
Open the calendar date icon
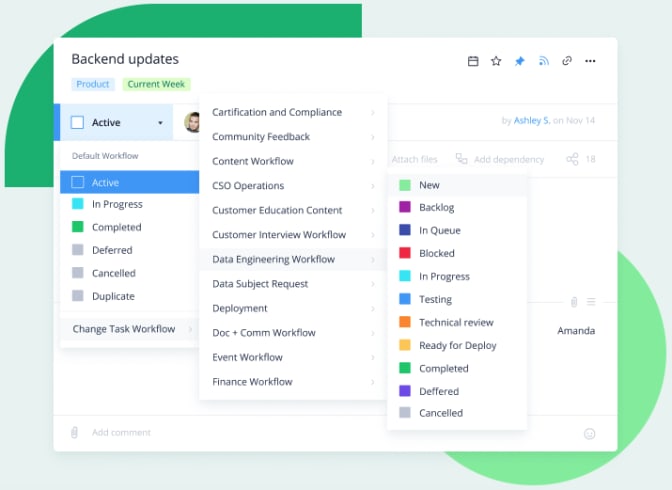tap(473, 61)
